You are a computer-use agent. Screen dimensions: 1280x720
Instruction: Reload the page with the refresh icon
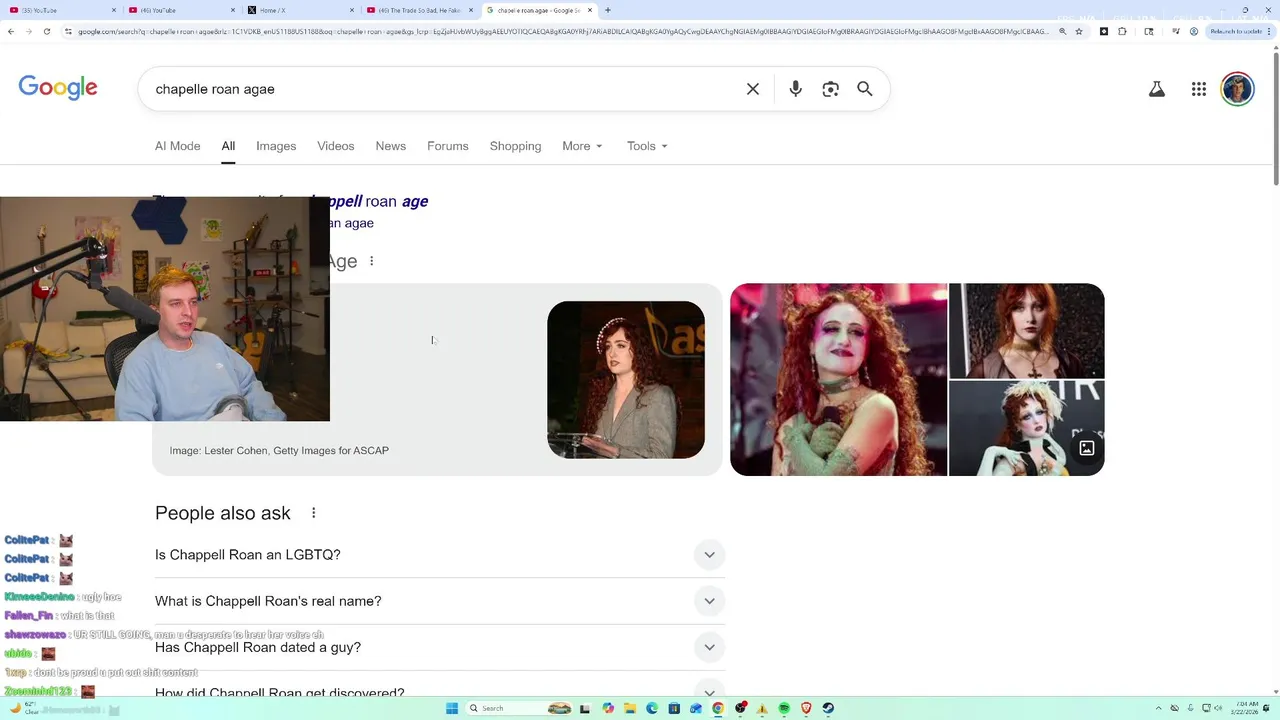46,31
